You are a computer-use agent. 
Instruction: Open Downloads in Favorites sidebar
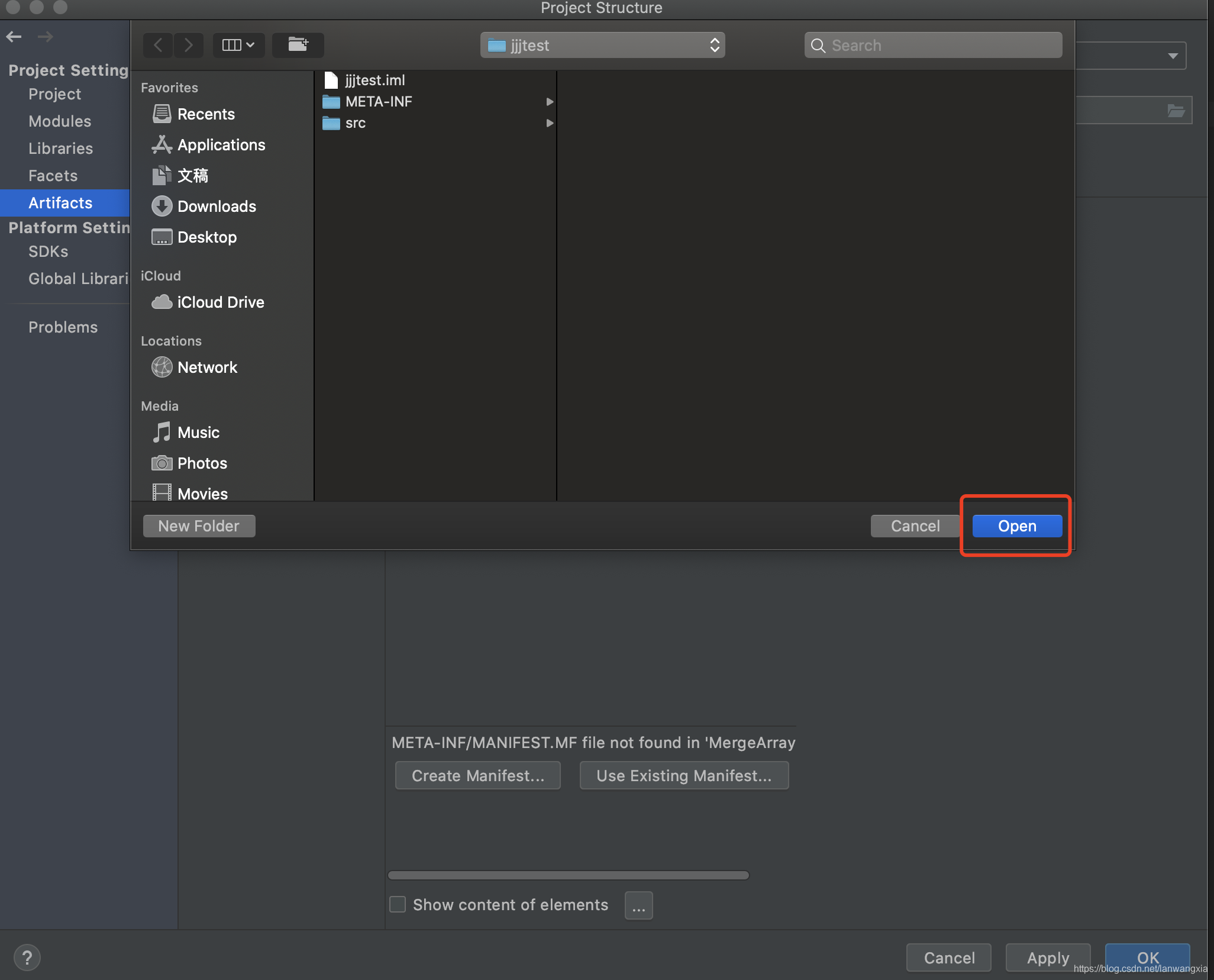point(217,207)
